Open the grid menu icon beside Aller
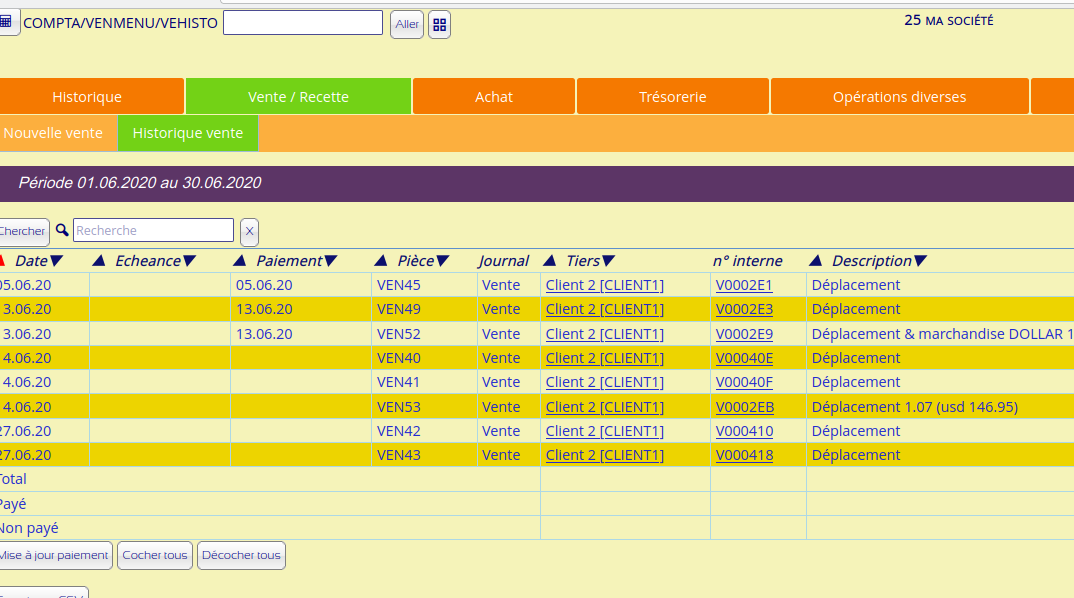Screen dimensions: 1074x598 [439, 24]
